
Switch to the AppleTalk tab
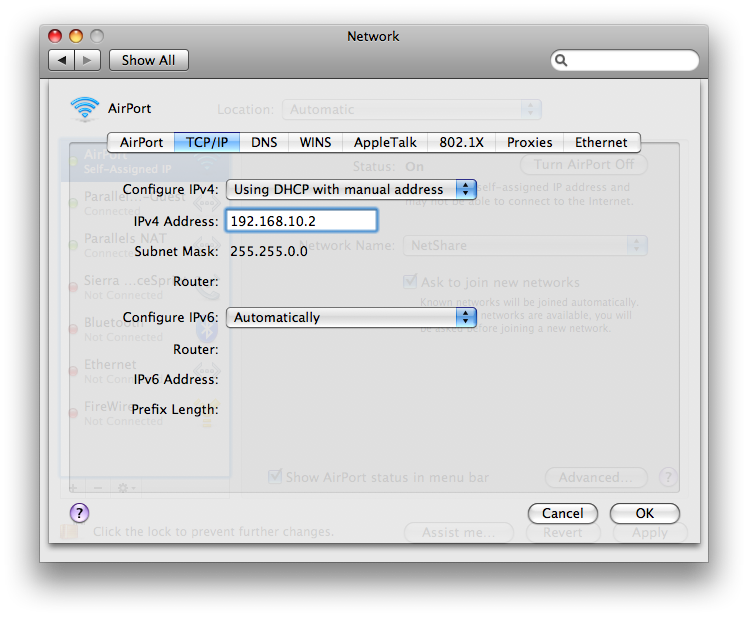tap(385, 142)
